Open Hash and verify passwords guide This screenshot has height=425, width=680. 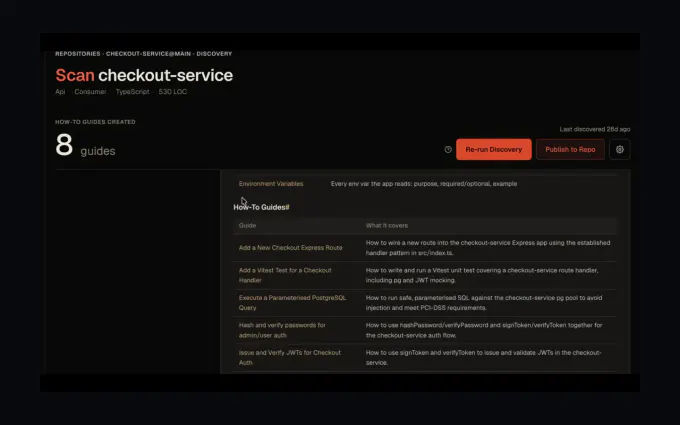(x=282, y=330)
